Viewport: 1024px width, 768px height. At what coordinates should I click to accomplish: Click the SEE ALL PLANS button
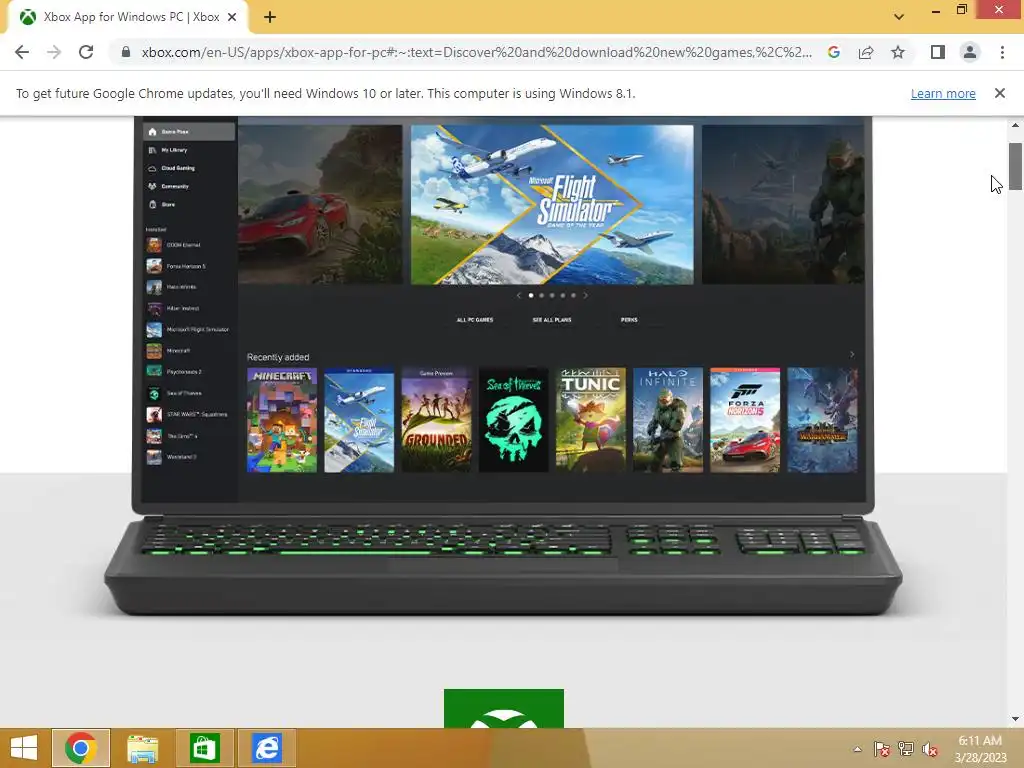point(552,320)
